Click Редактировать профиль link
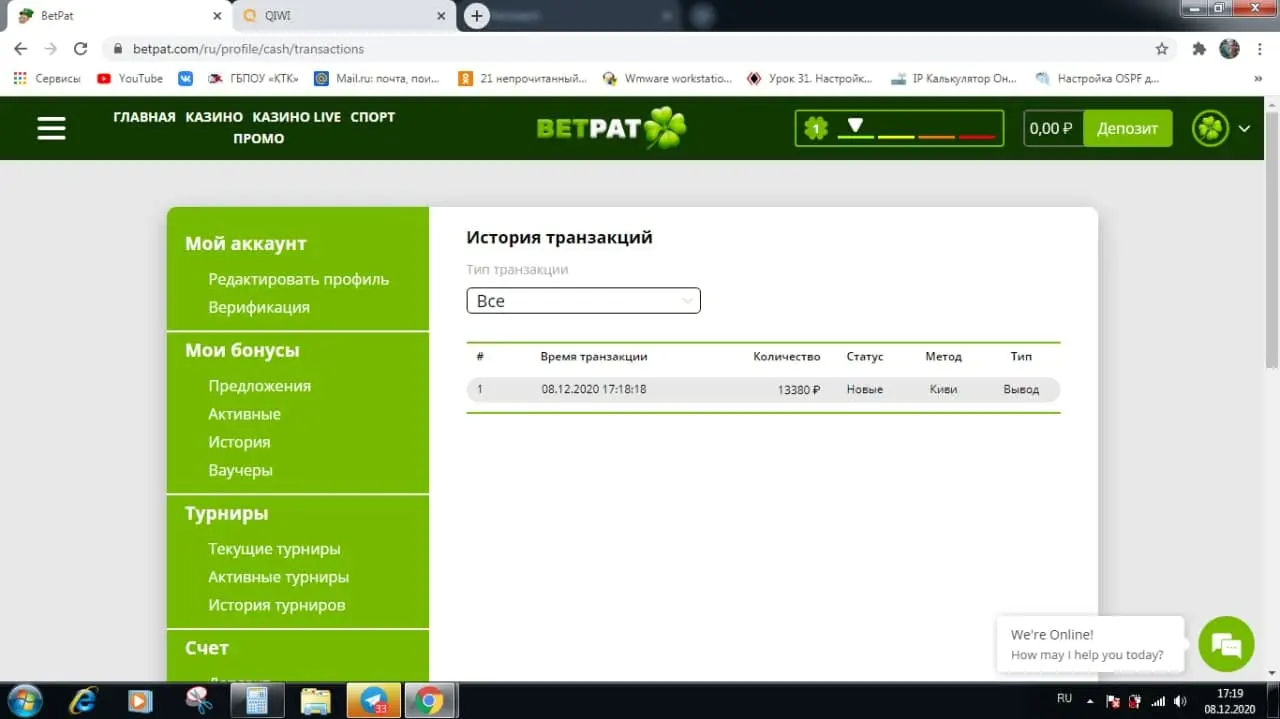Viewport: 1280px width, 719px height. [299, 279]
